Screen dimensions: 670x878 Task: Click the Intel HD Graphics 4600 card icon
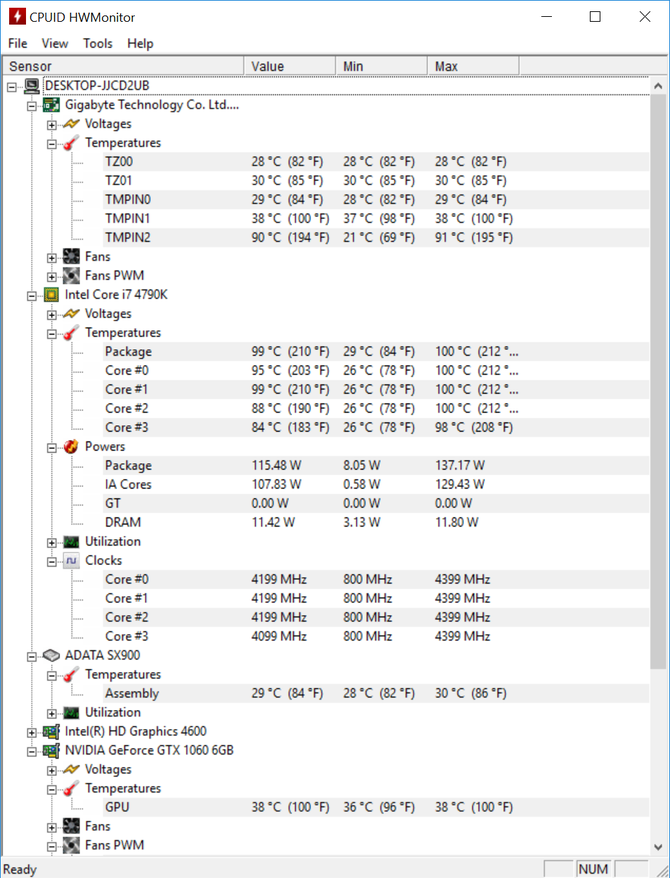(x=51, y=731)
